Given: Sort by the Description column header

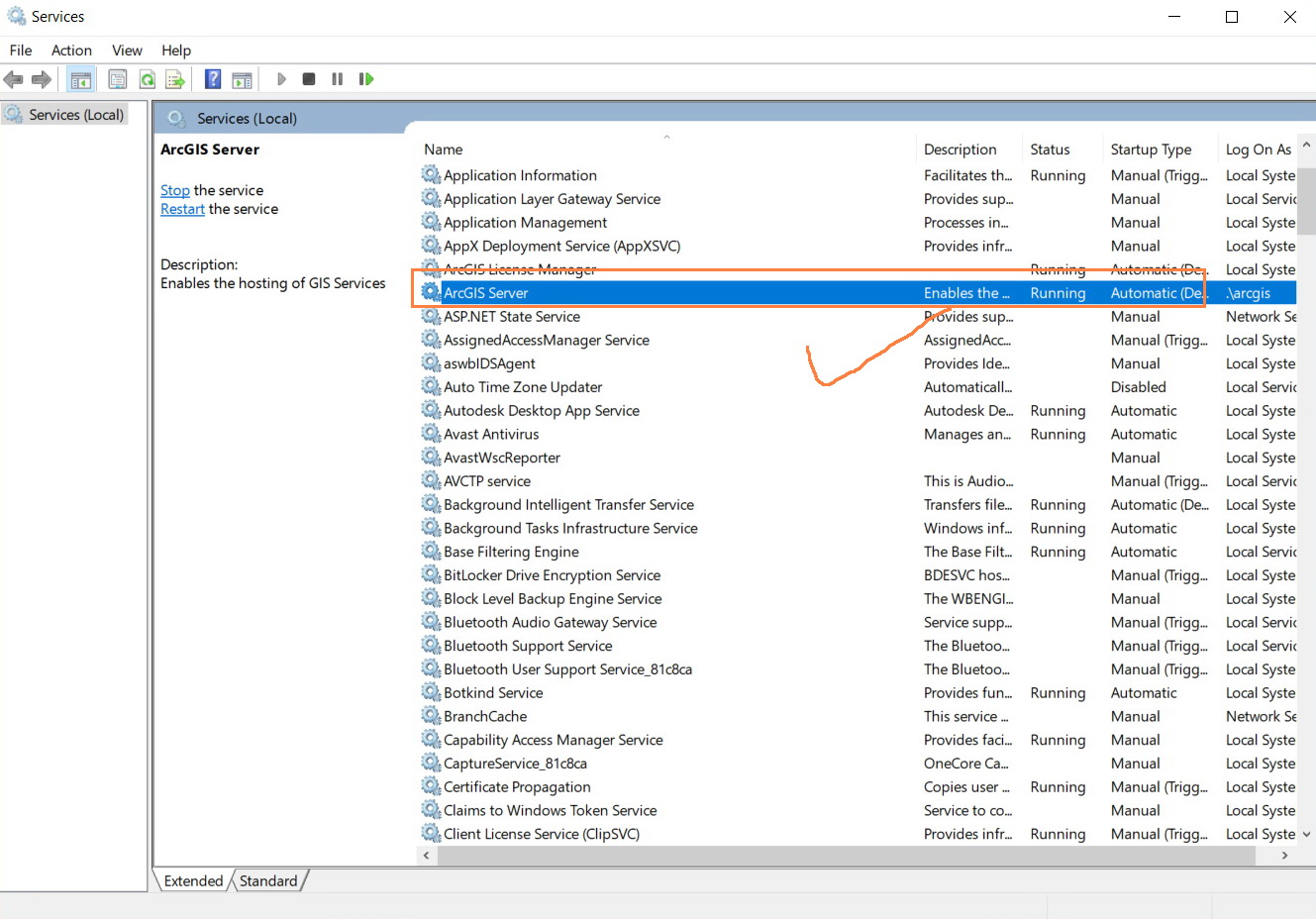Looking at the screenshot, I should point(969,150).
